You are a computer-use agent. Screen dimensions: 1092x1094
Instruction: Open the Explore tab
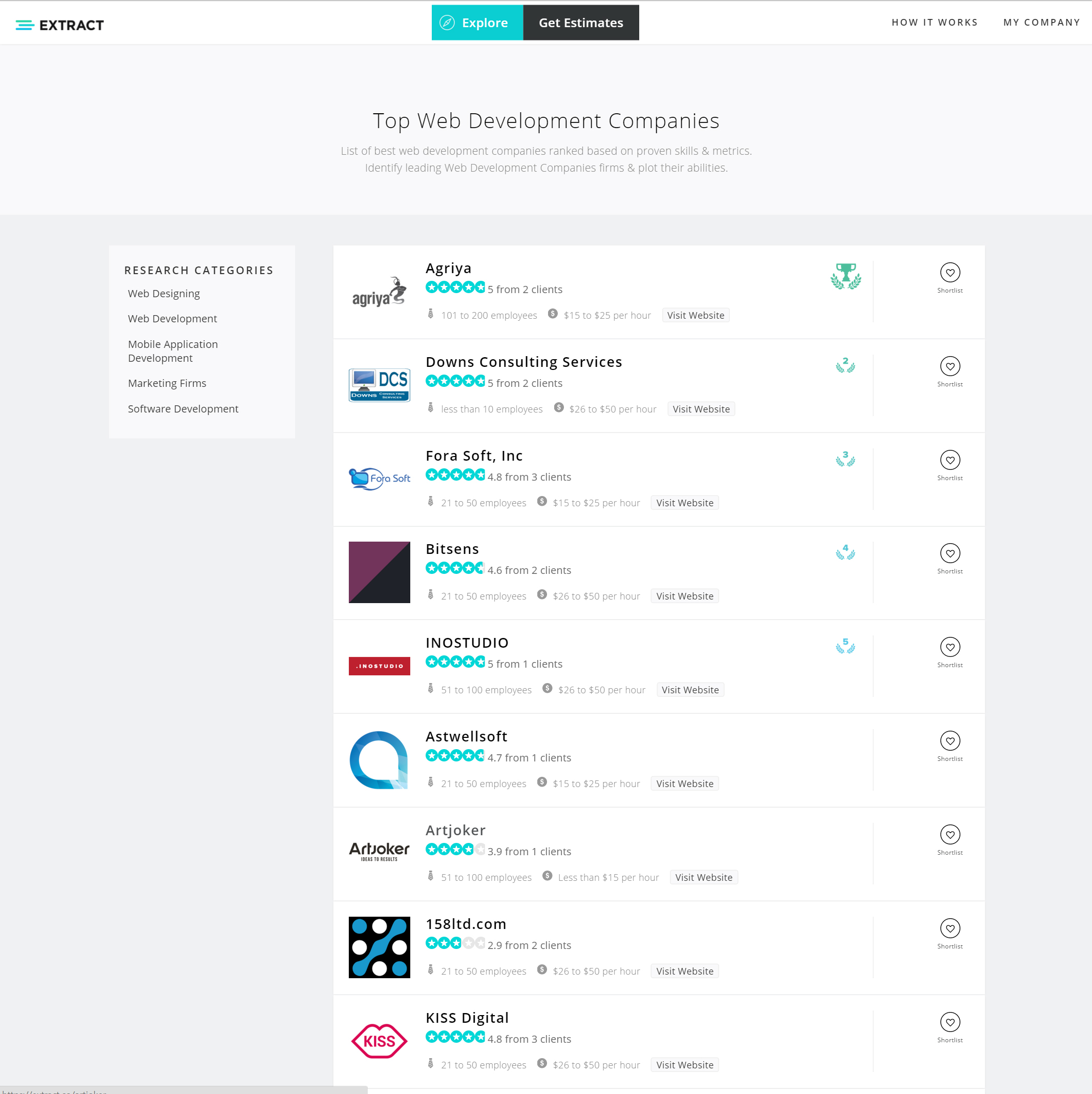click(x=477, y=23)
